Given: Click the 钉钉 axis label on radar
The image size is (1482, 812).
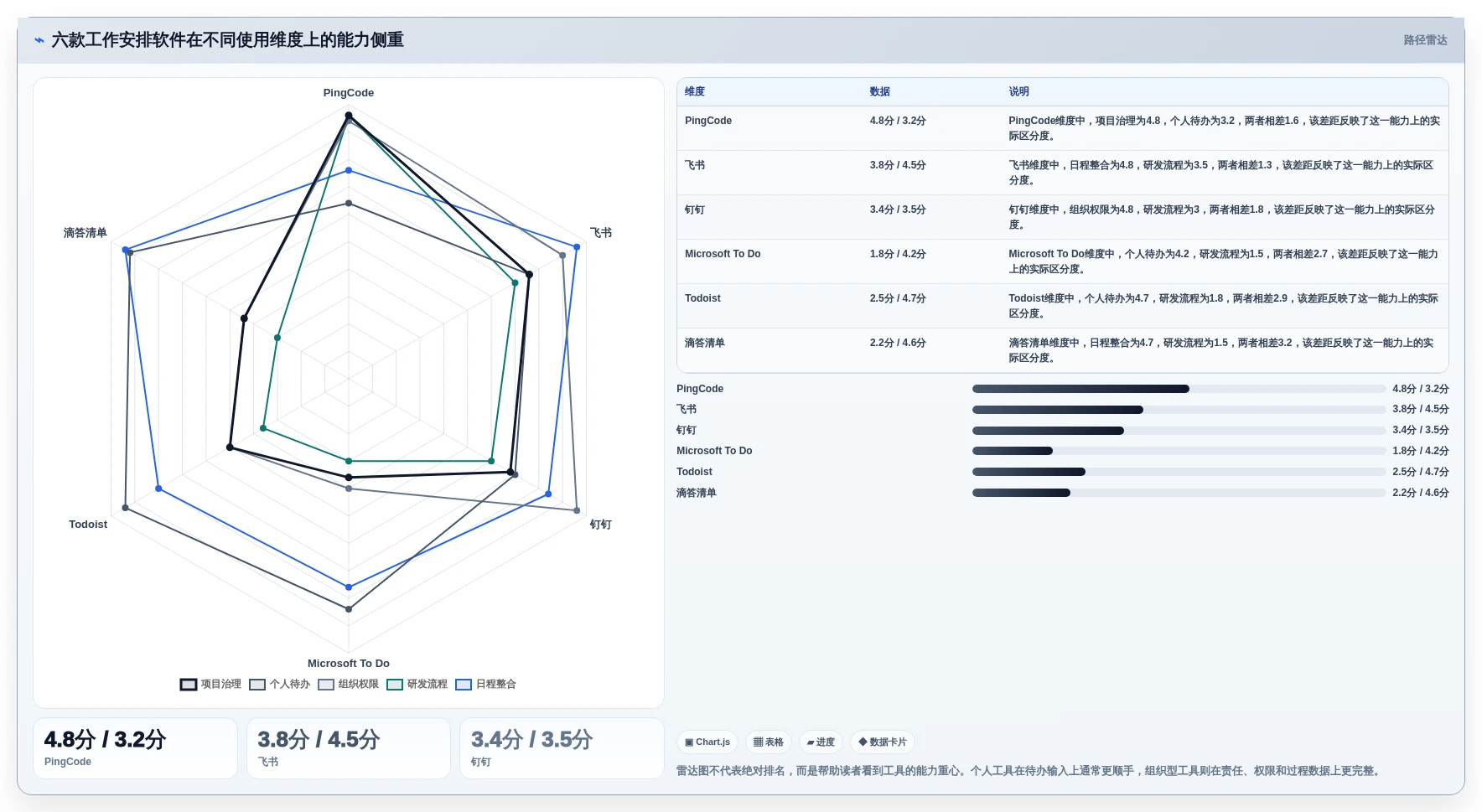Looking at the screenshot, I should point(601,525).
